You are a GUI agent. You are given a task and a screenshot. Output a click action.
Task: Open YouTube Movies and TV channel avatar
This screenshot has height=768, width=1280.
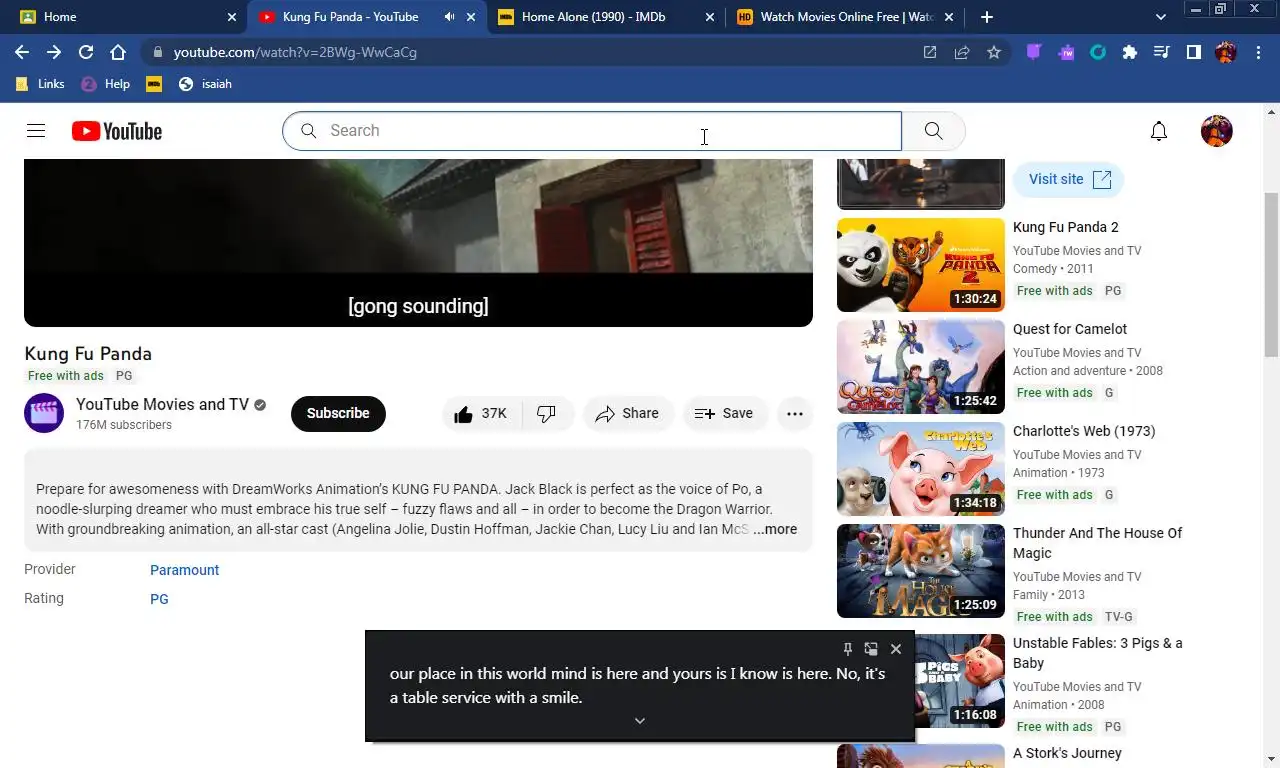44,413
